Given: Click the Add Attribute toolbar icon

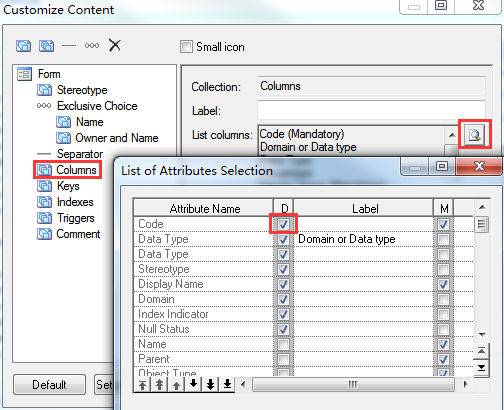Looking at the screenshot, I should (23, 45).
